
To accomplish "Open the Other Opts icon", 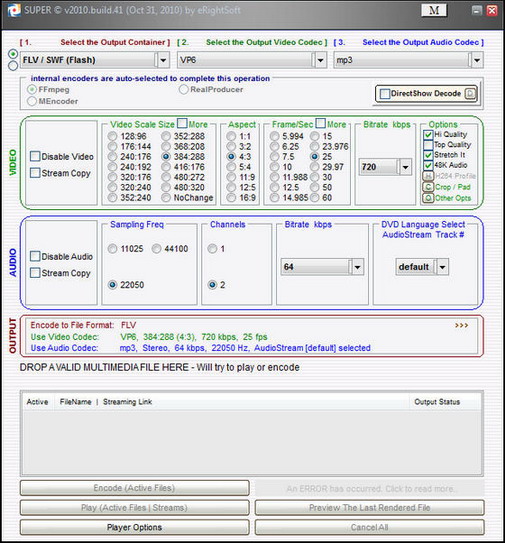I will [x=428, y=198].
